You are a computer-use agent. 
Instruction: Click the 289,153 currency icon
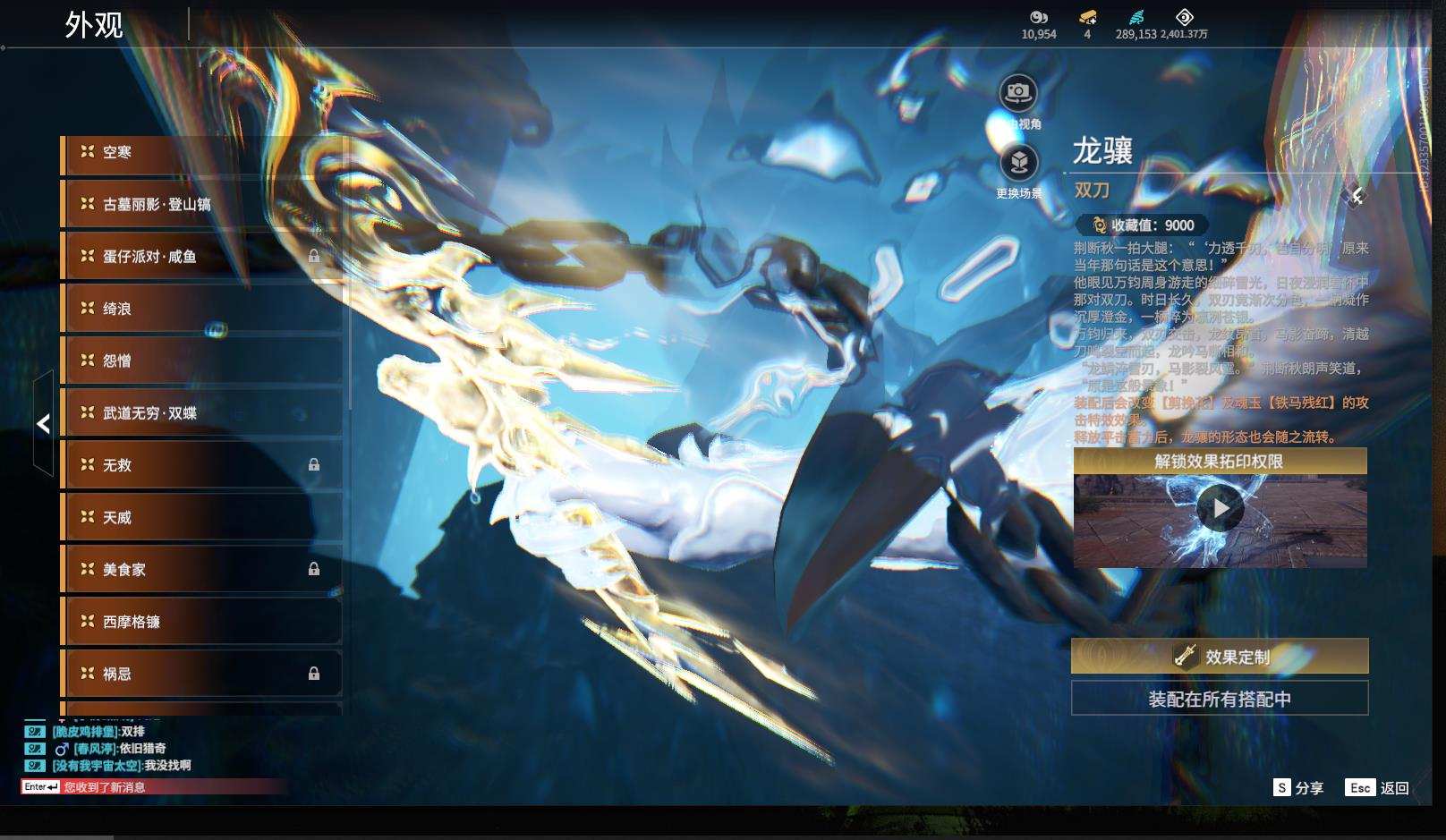click(x=1136, y=17)
